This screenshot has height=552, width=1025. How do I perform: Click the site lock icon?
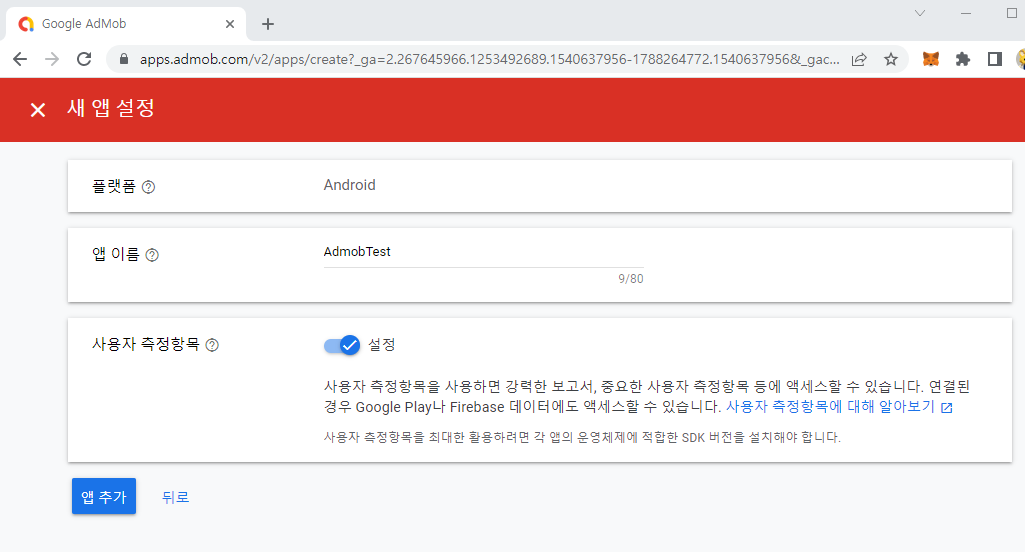pos(124,60)
